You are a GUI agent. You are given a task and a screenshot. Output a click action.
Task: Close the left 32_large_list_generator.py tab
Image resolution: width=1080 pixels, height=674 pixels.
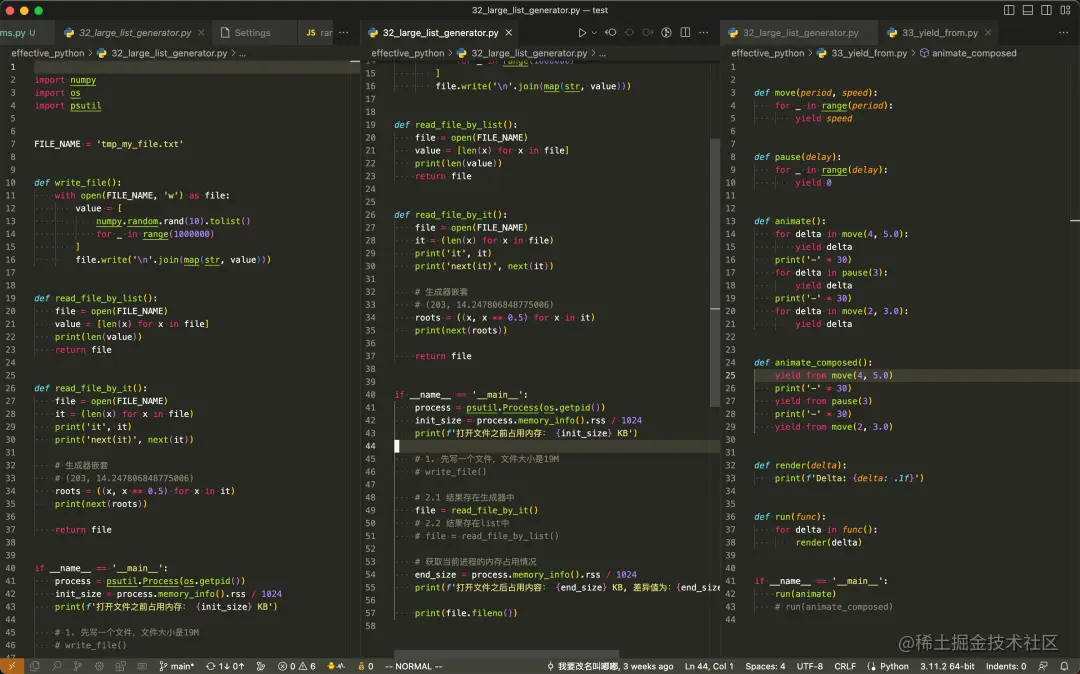pos(200,32)
